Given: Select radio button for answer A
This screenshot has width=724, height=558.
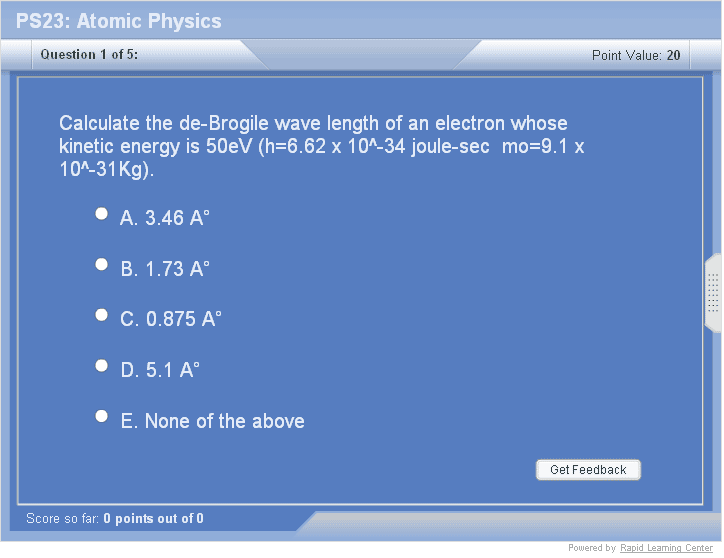Looking at the screenshot, I should (101, 213).
